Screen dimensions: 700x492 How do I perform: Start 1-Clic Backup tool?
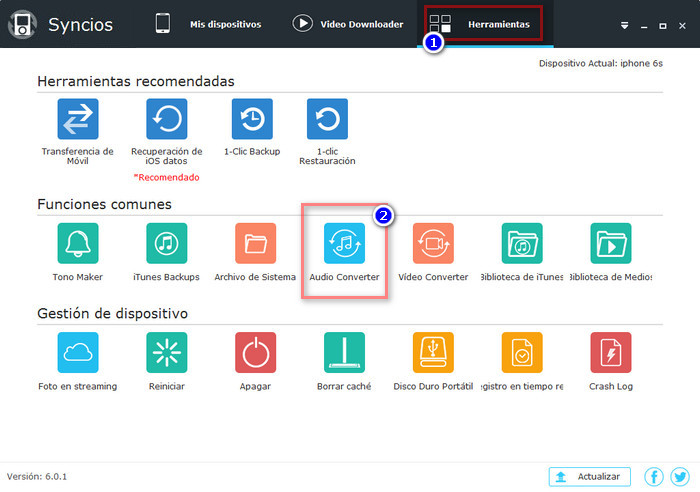pos(252,119)
